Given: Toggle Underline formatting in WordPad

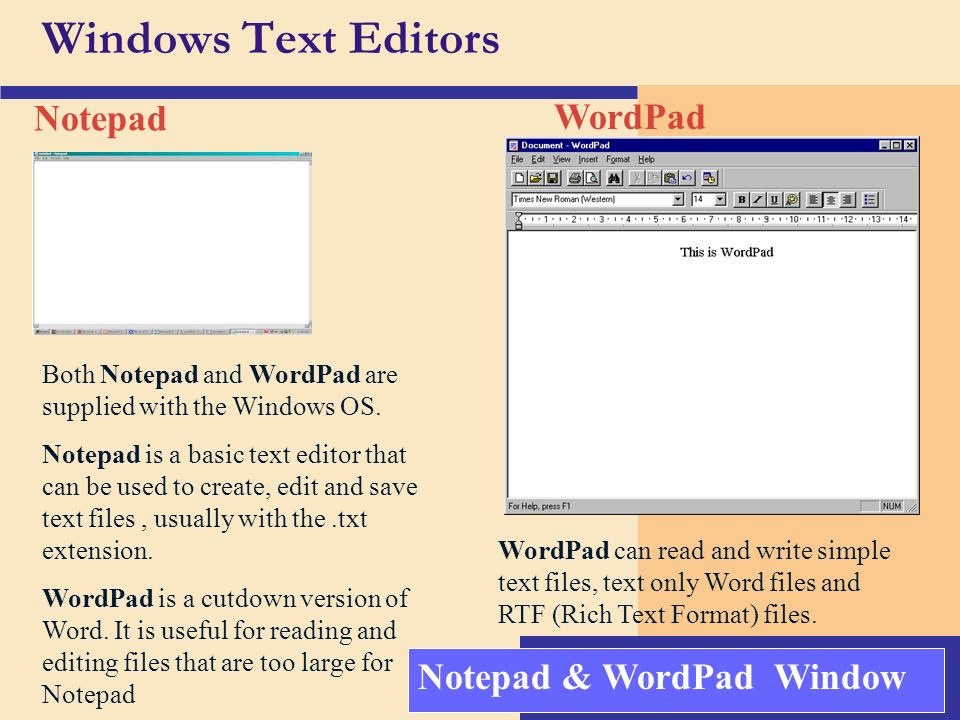Looking at the screenshot, I should pyautogui.click(x=774, y=200).
